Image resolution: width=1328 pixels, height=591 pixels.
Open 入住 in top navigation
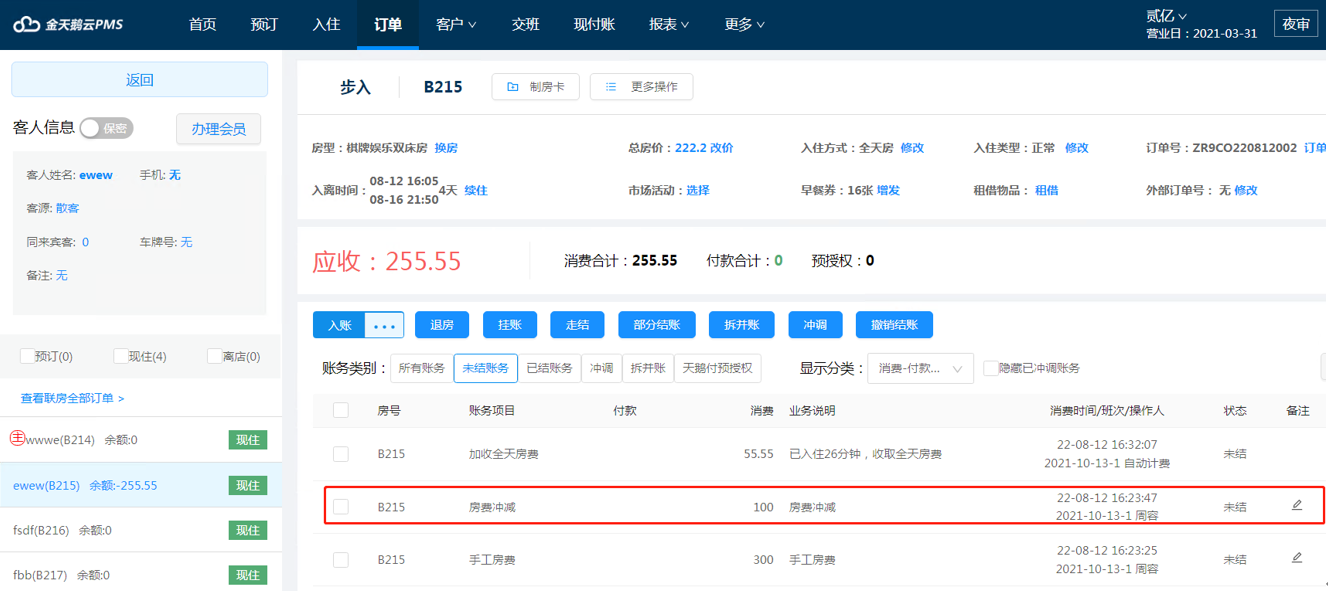point(326,24)
